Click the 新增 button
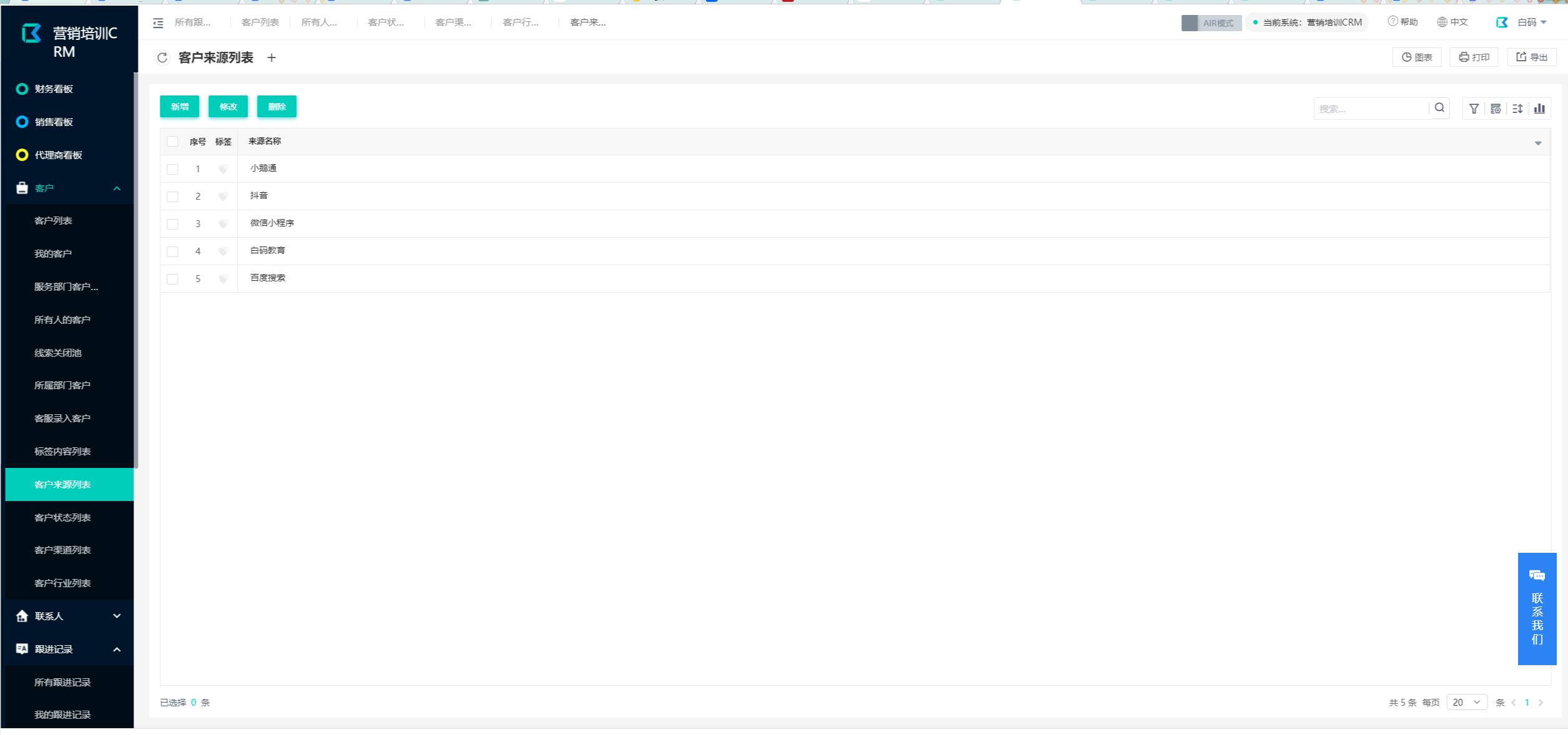1568x735 pixels. point(180,107)
